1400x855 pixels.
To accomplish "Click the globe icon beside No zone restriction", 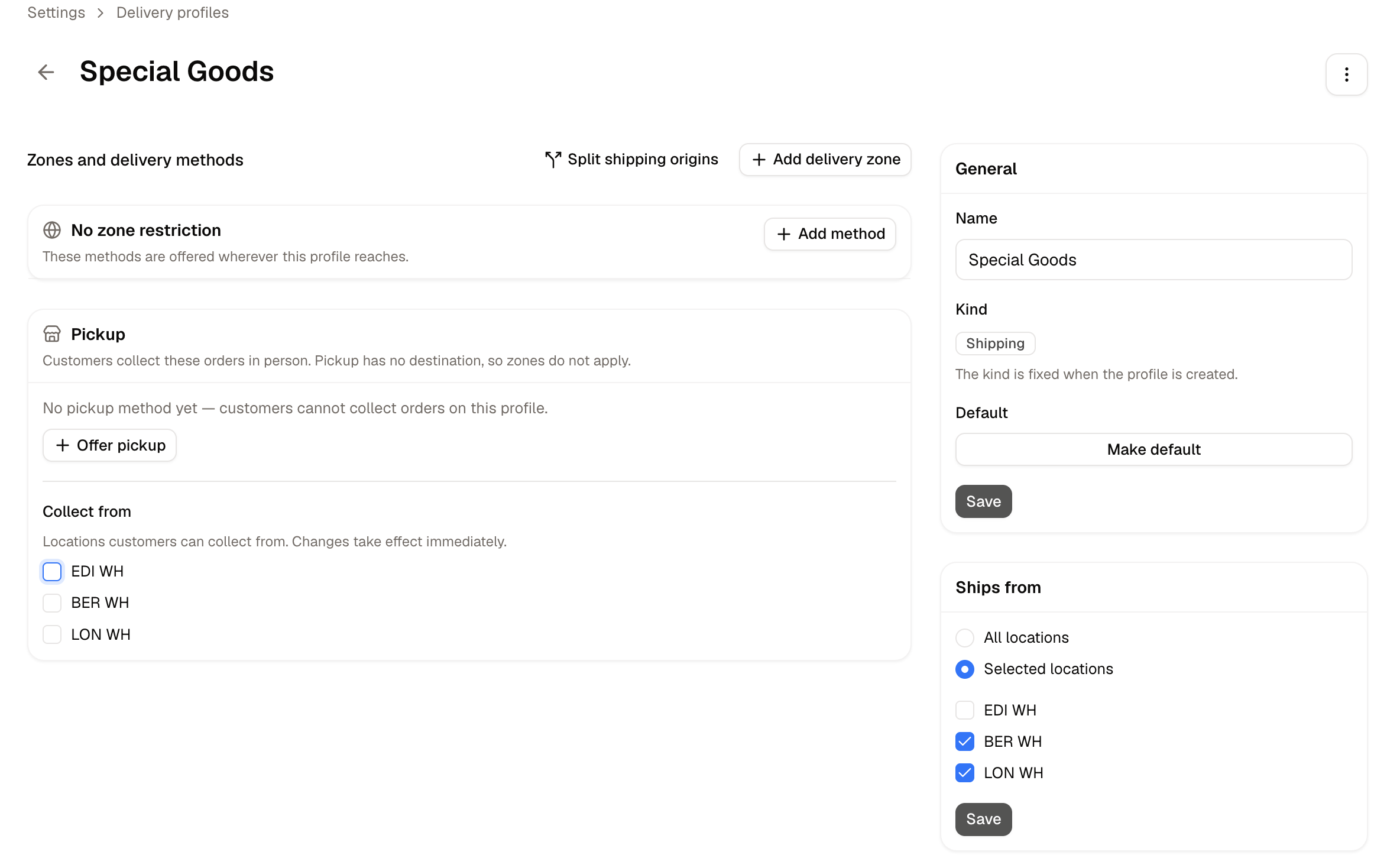I will tap(52, 230).
